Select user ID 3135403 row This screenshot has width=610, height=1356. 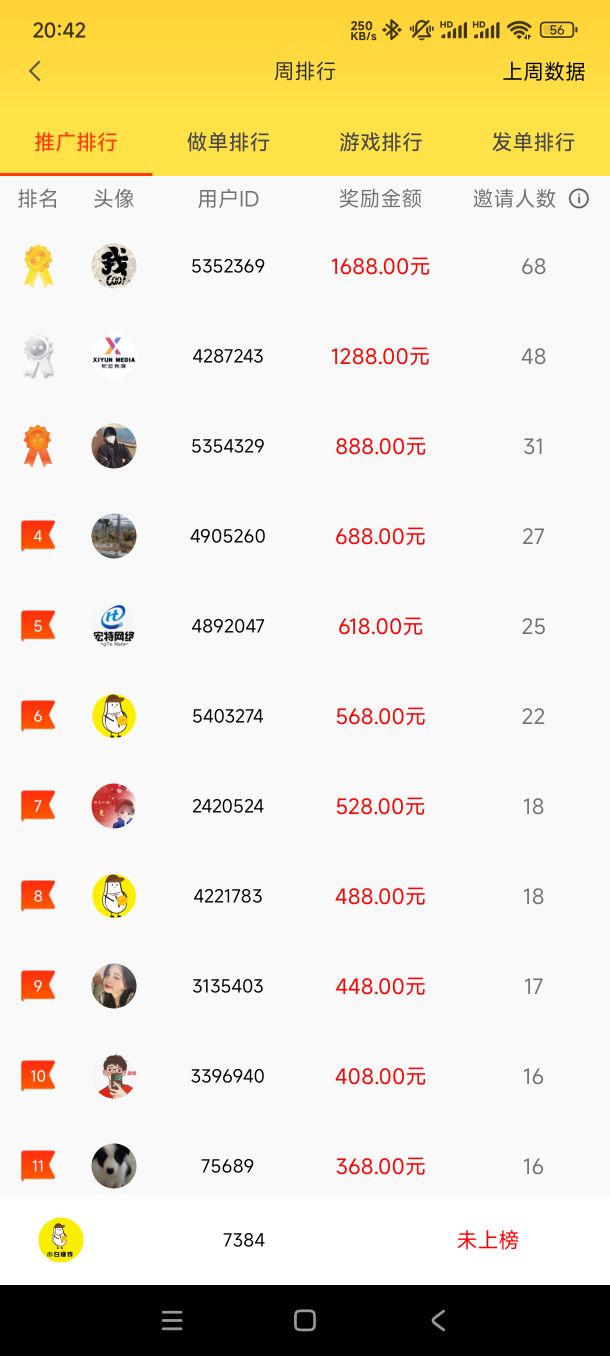(x=305, y=986)
